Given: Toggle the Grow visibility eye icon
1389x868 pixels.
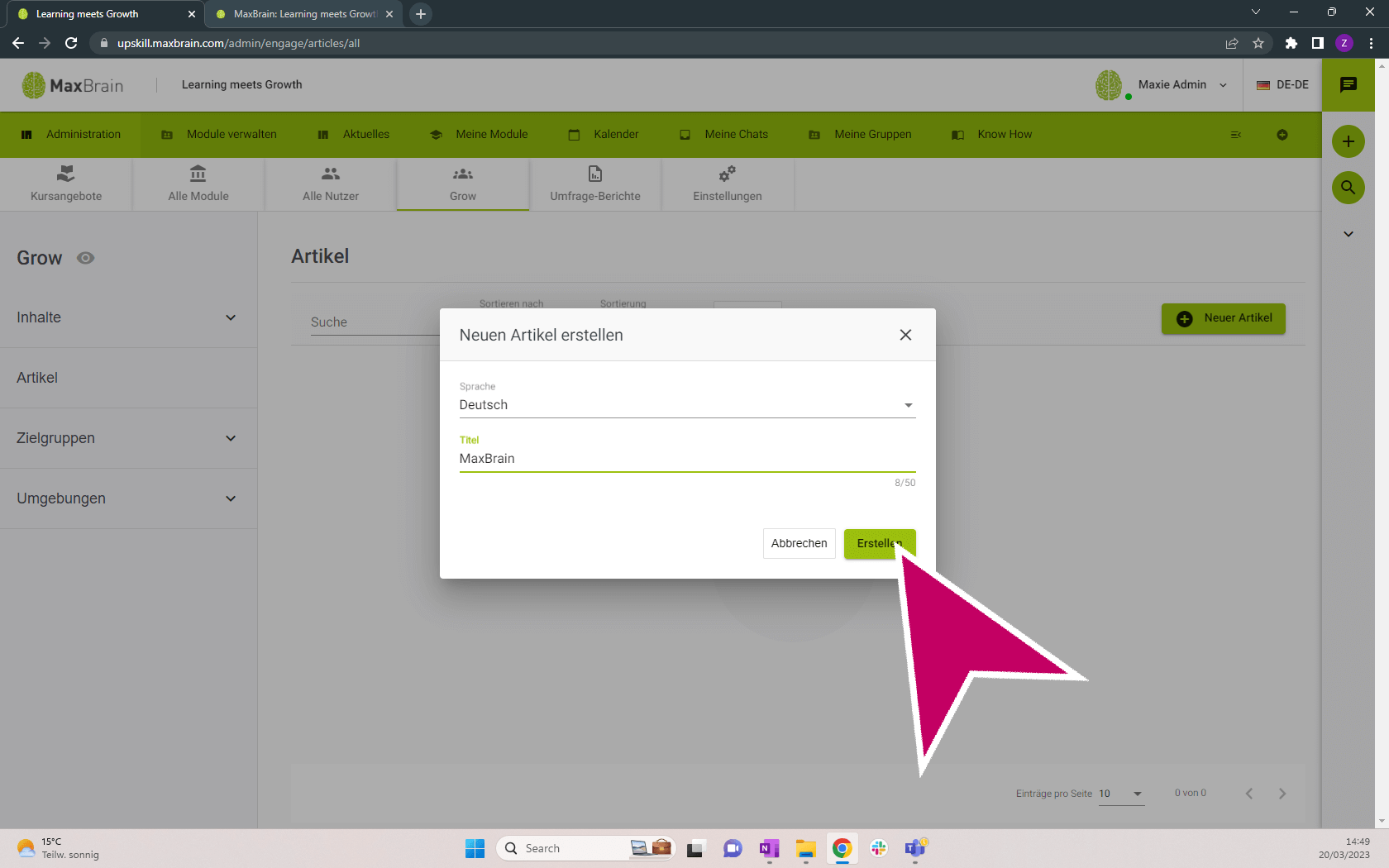Looking at the screenshot, I should click(85, 258).
